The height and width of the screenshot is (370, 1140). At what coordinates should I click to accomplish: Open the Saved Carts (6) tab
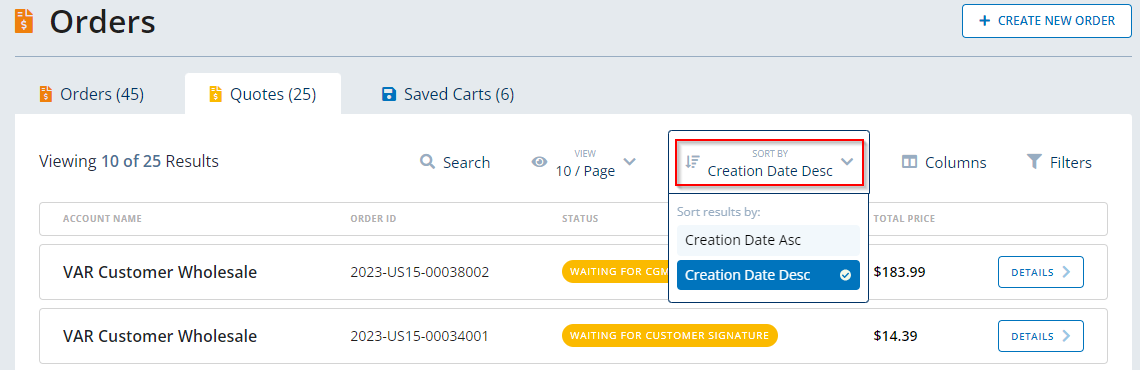point(448,94)
